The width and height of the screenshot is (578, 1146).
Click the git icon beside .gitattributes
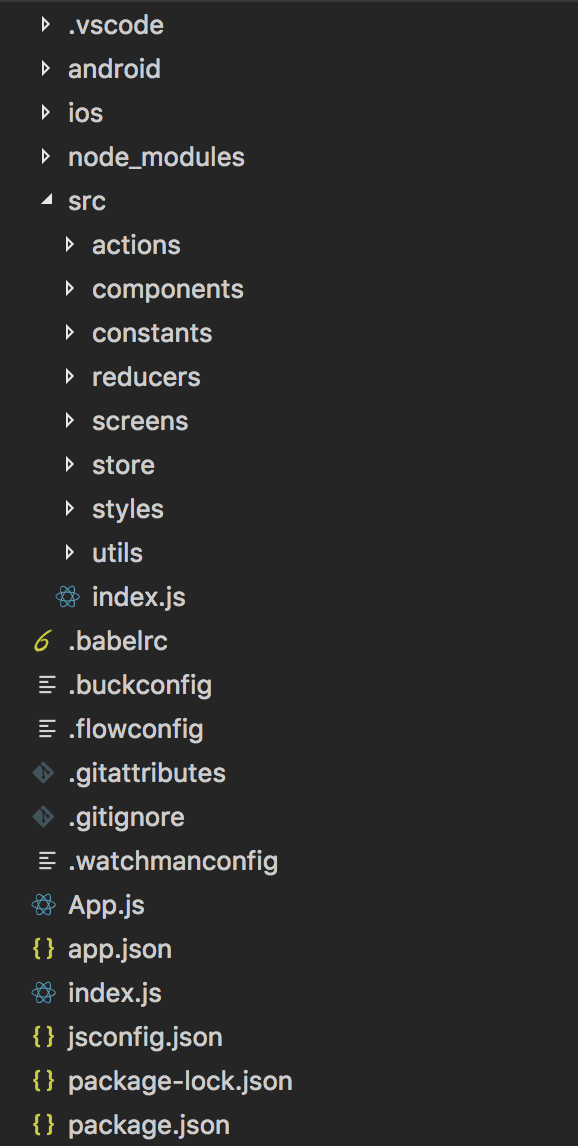click(43, 772)
